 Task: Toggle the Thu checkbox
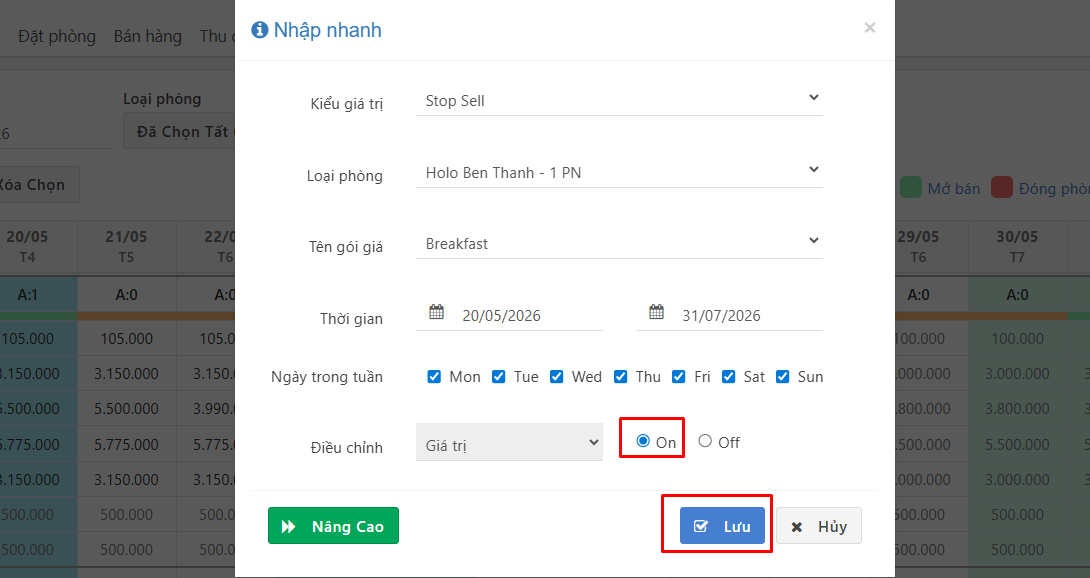pos(620,376)
